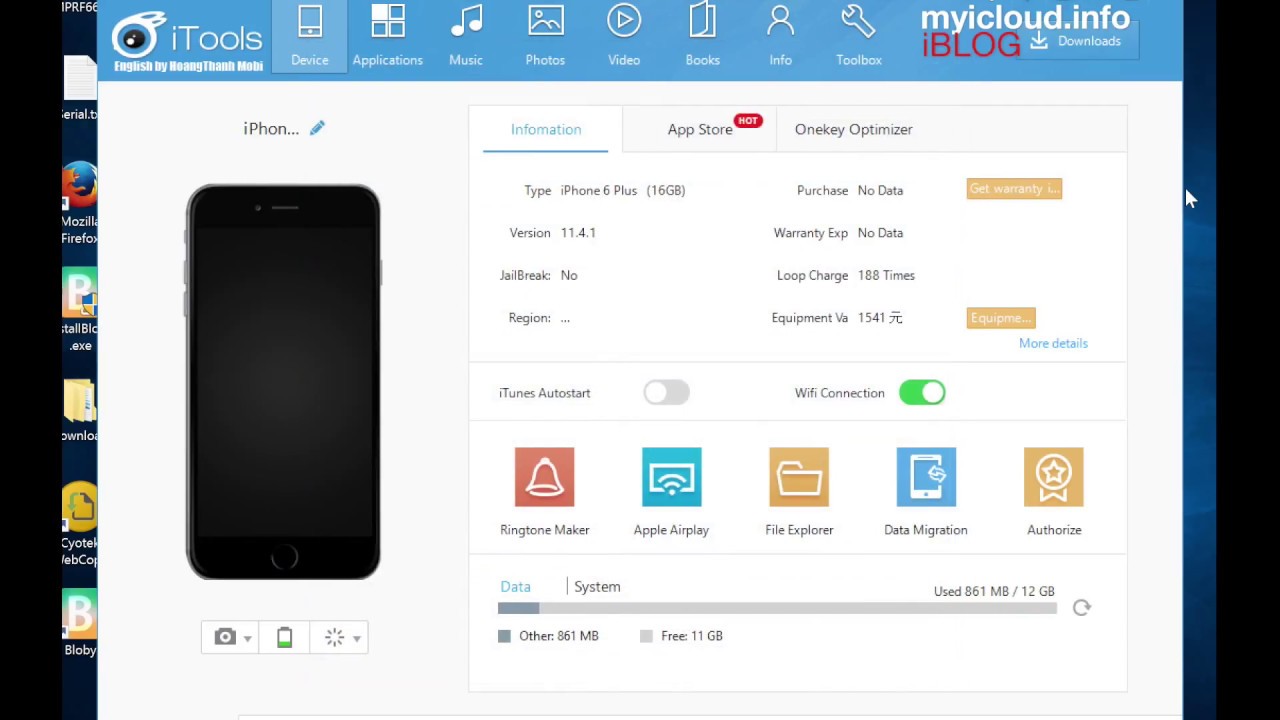Refresh storage usage icon
1280x720 pixels.
click(x=1082, y=607)
